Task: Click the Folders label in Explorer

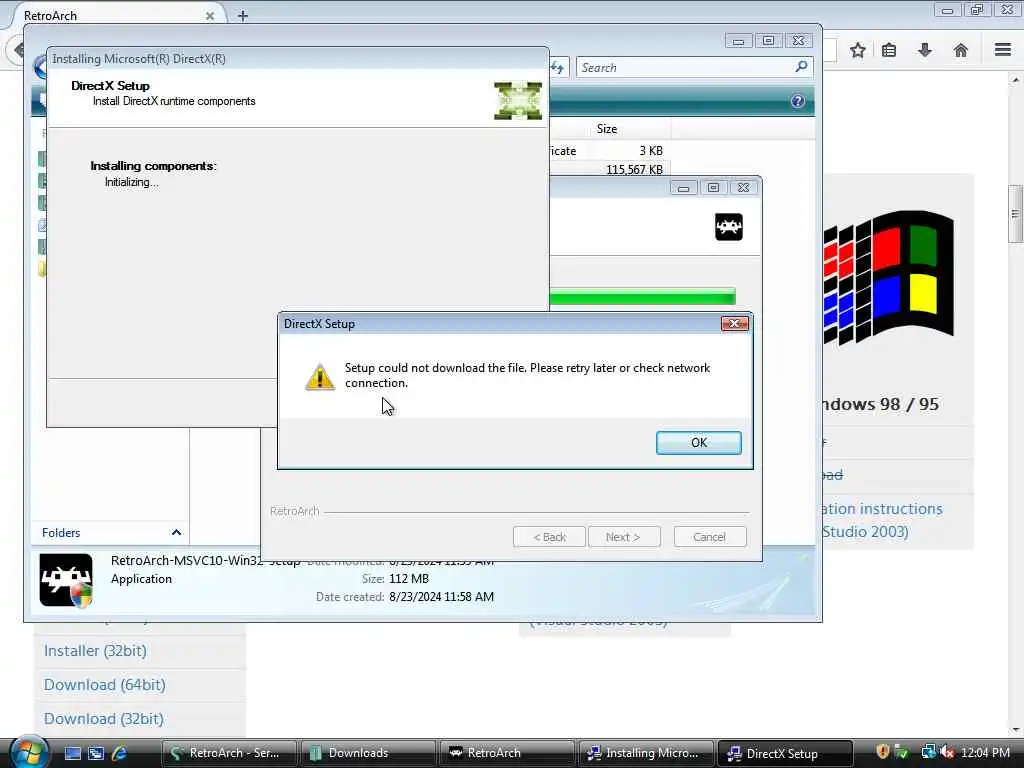Action: pyautogui.click(x=61, y=533)
